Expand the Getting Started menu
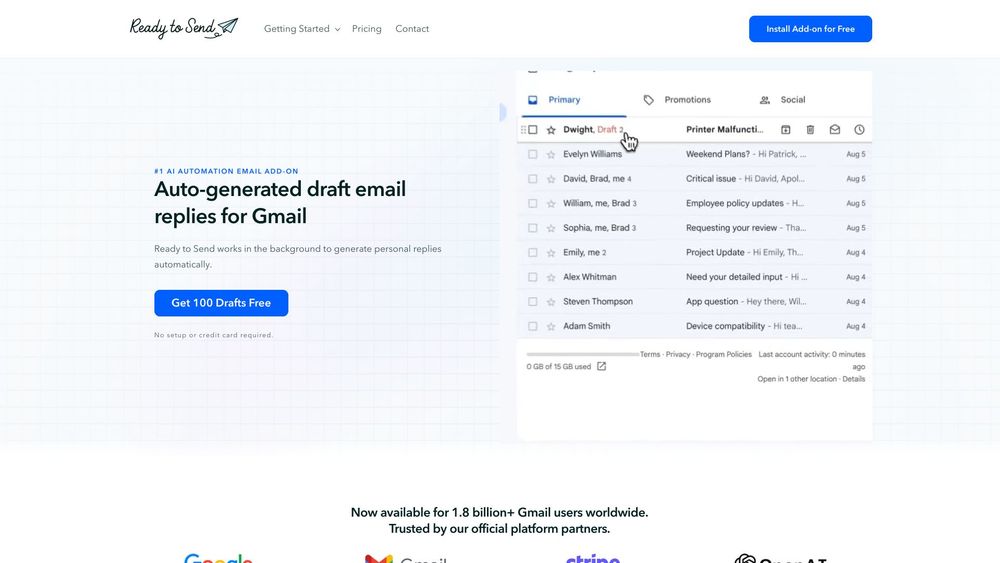 302,29
